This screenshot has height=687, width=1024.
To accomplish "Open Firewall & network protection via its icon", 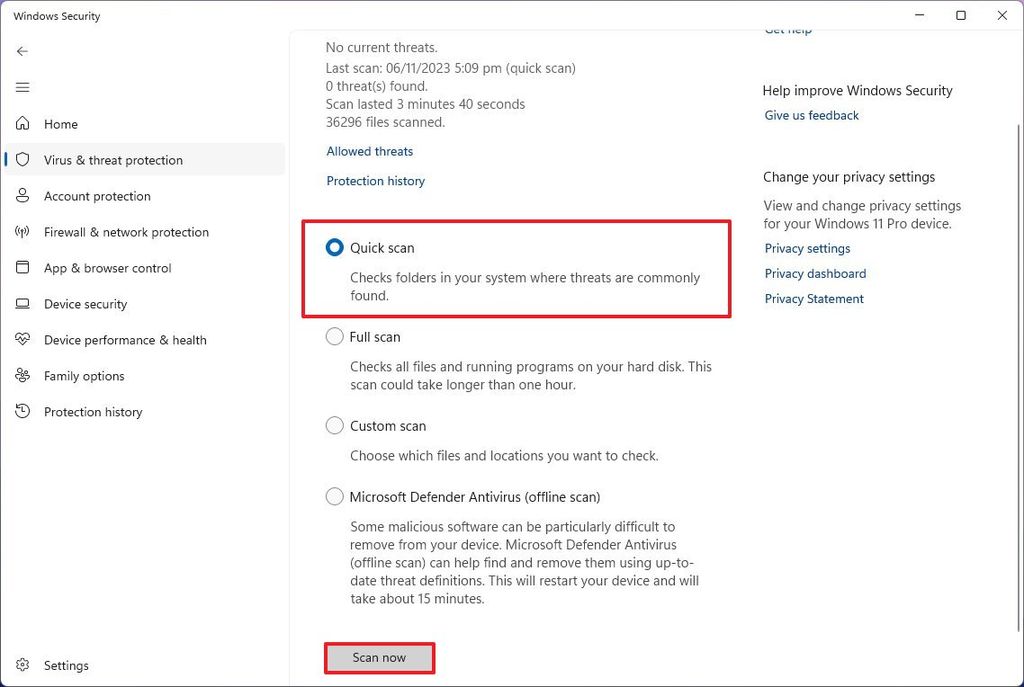I will 23,232.
